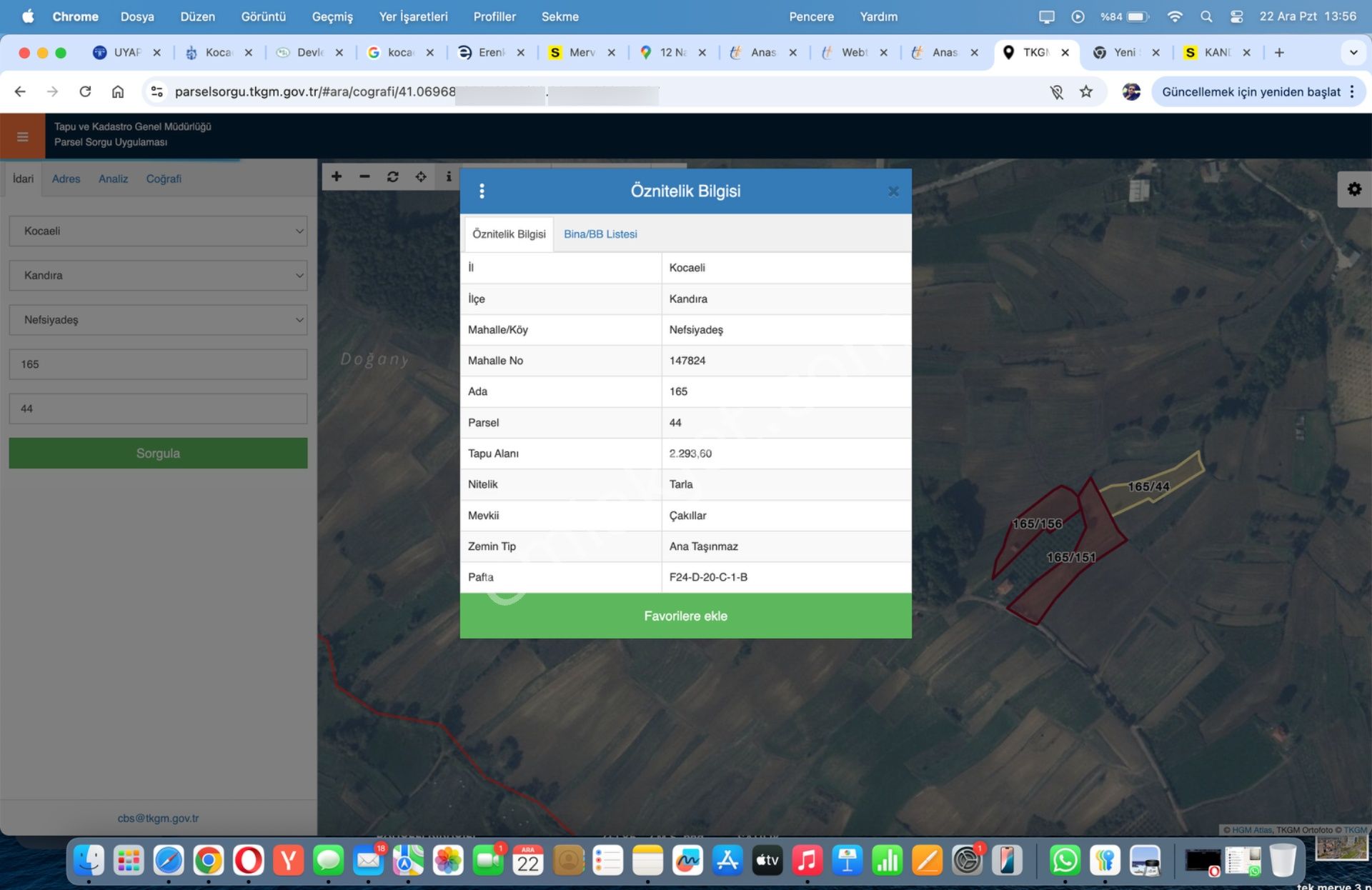Click the Favorilere ekle button
Screen dimensions: 1372x890
tap(685, 616)
